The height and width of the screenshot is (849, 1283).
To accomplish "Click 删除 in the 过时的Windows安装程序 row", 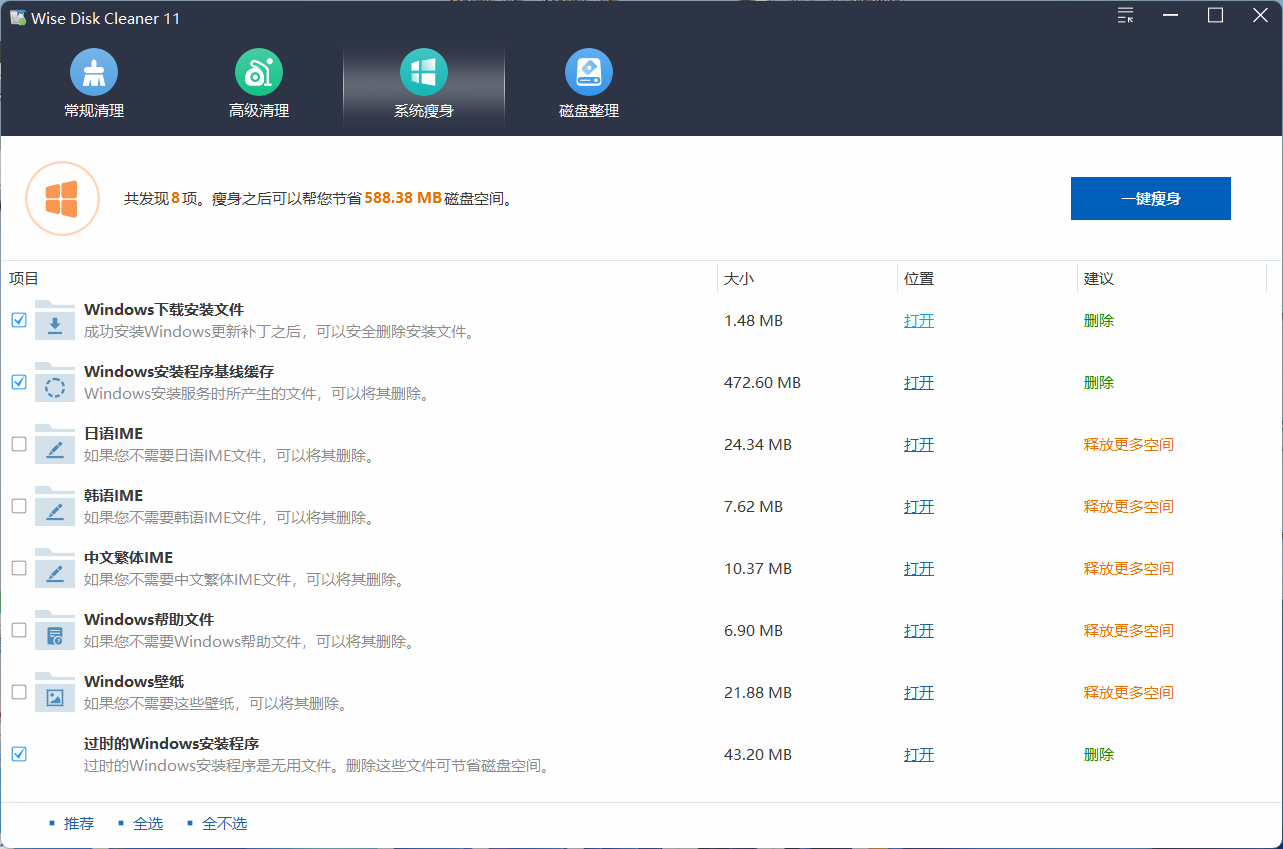I will (1099, 755).
